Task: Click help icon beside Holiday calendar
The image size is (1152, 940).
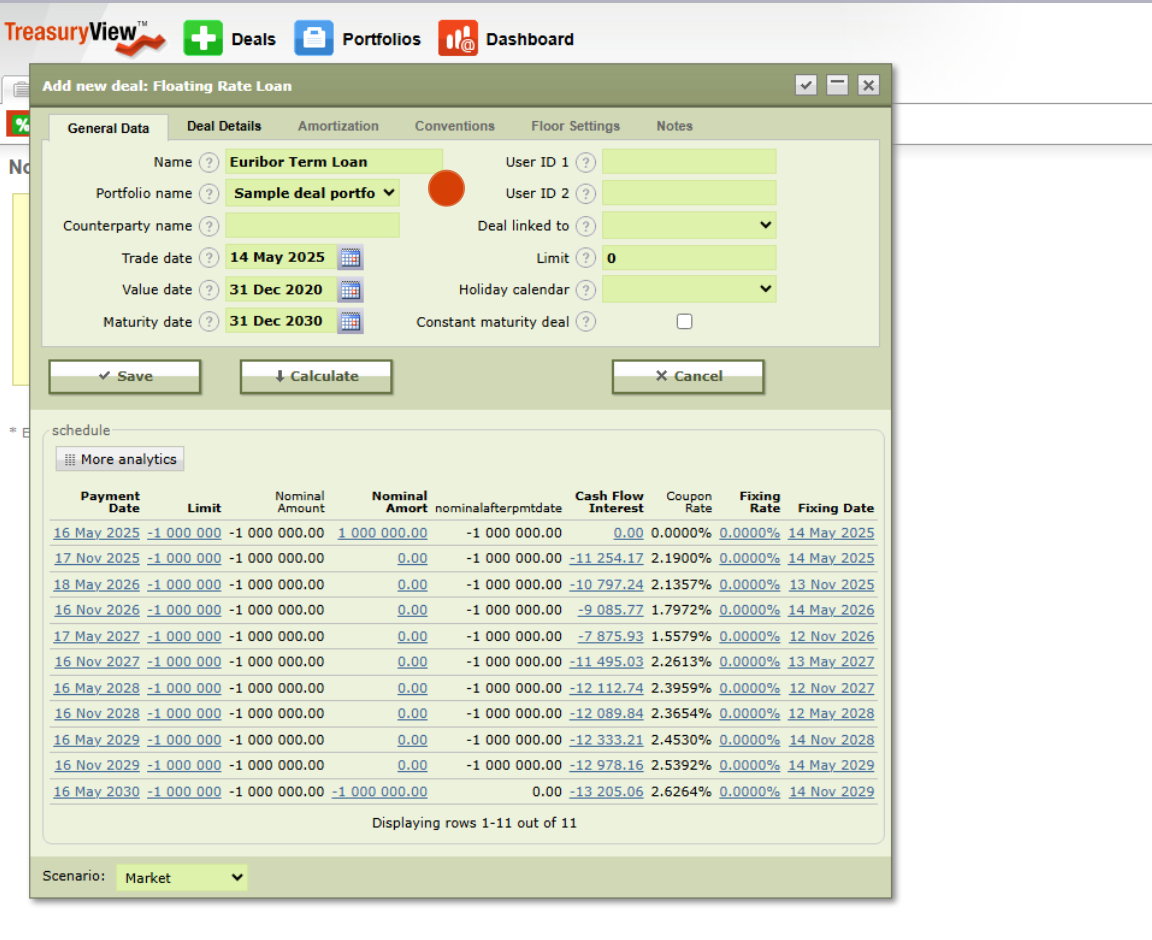Action: tap(586, 290)
